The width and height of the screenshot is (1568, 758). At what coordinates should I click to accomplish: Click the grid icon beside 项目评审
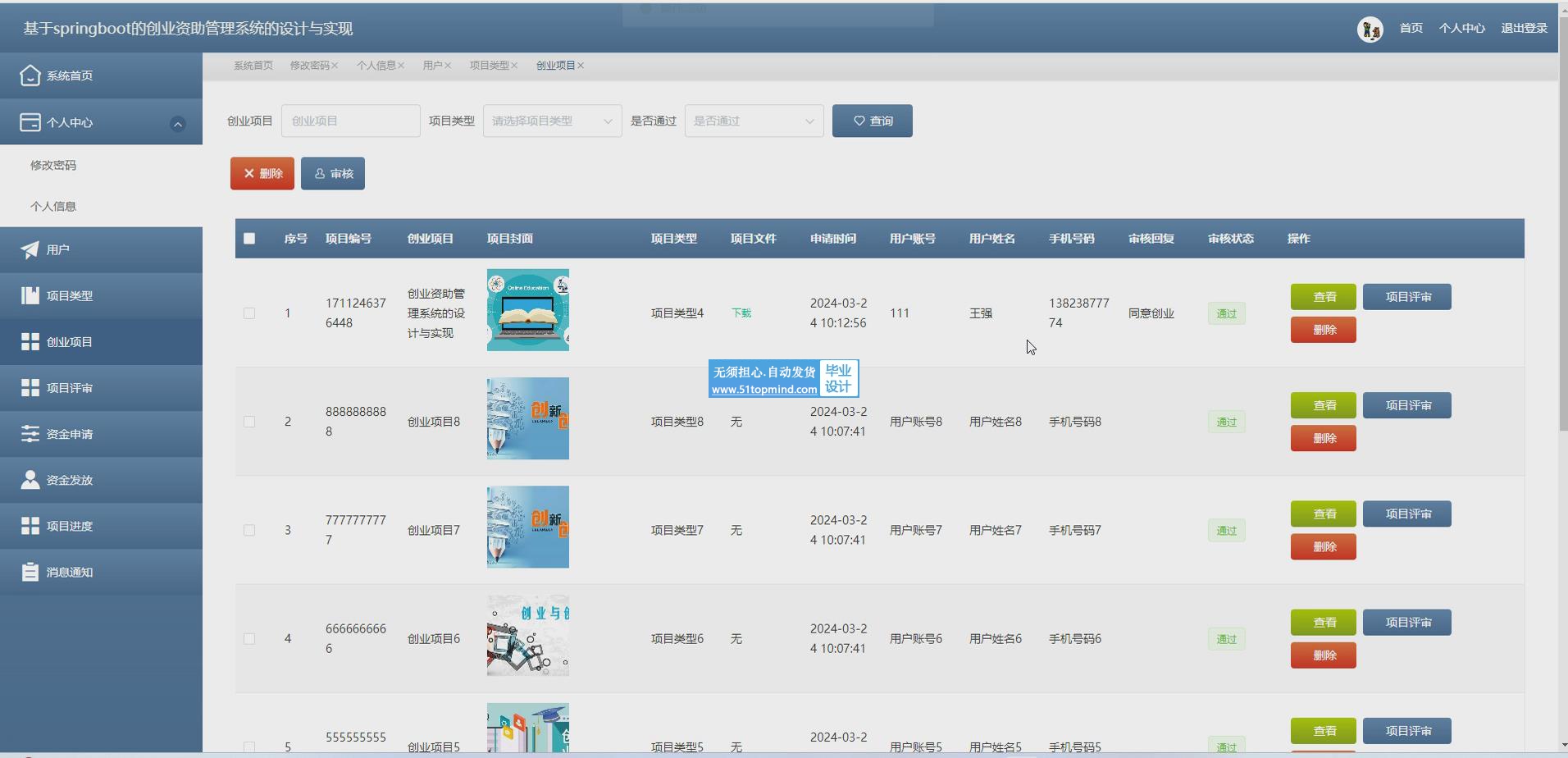click(30, 388)
